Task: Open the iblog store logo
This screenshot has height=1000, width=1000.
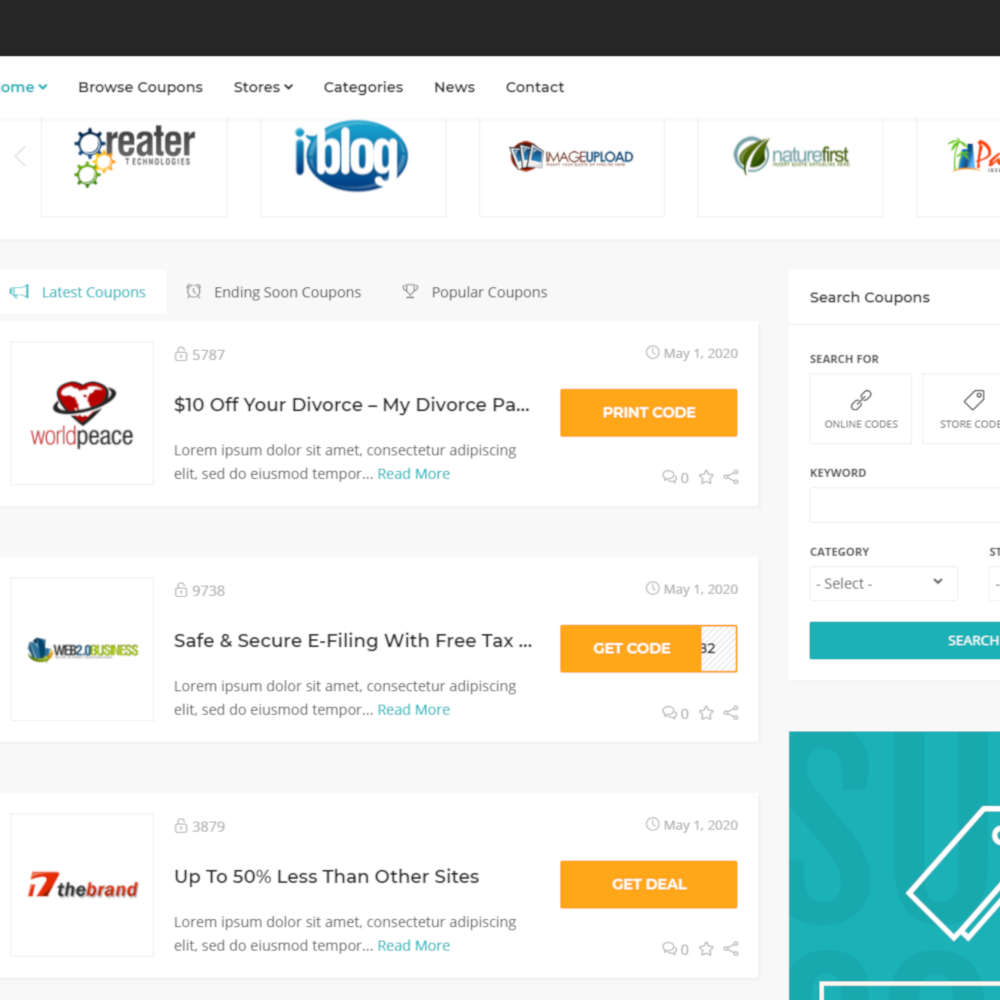Action: click(x=352, y=156)
